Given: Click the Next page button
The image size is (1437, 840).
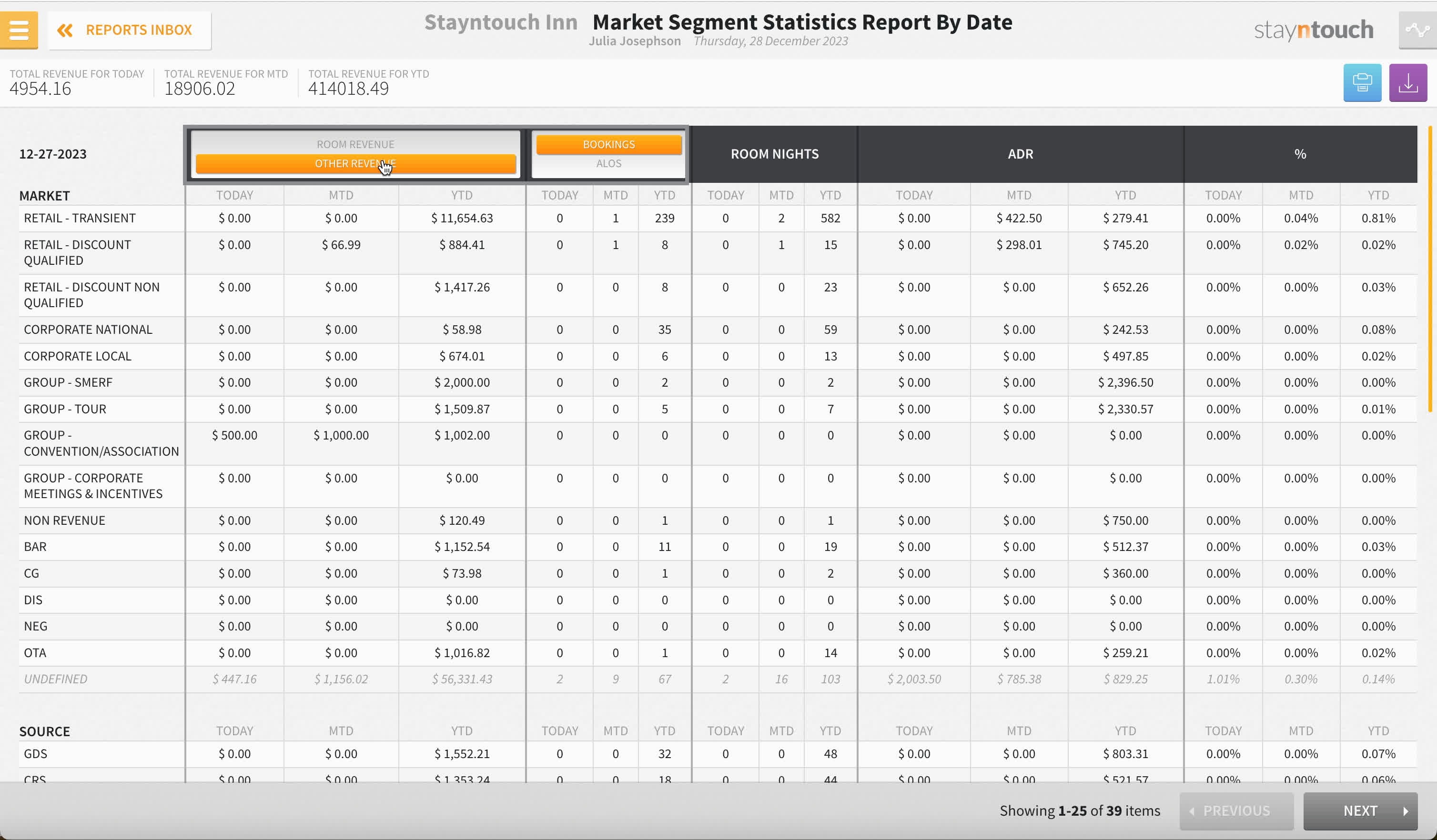Looking at the screenshot, I should (x=1360, y=810).
